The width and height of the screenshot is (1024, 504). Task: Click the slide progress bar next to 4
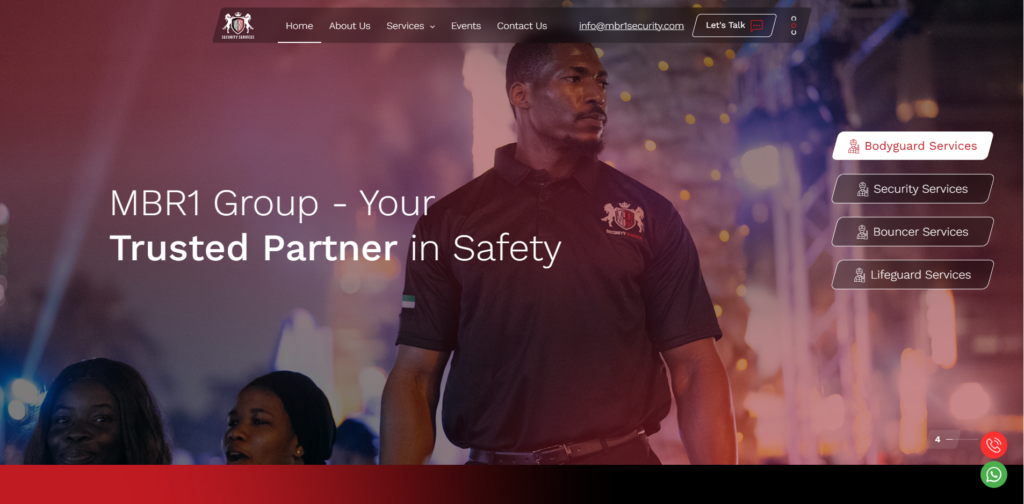(962, 439)
